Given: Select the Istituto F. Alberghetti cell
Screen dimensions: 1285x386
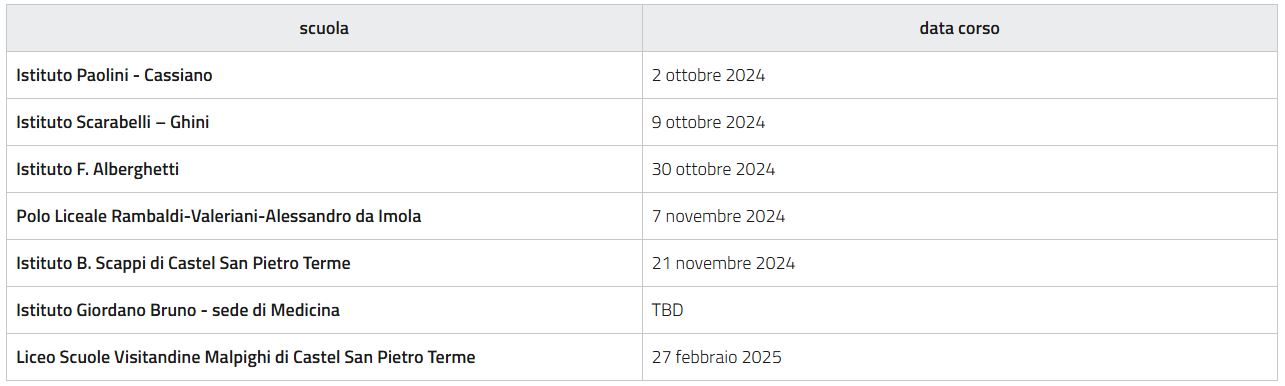Looking at the screenshot, I should click(x=324, y=169).
